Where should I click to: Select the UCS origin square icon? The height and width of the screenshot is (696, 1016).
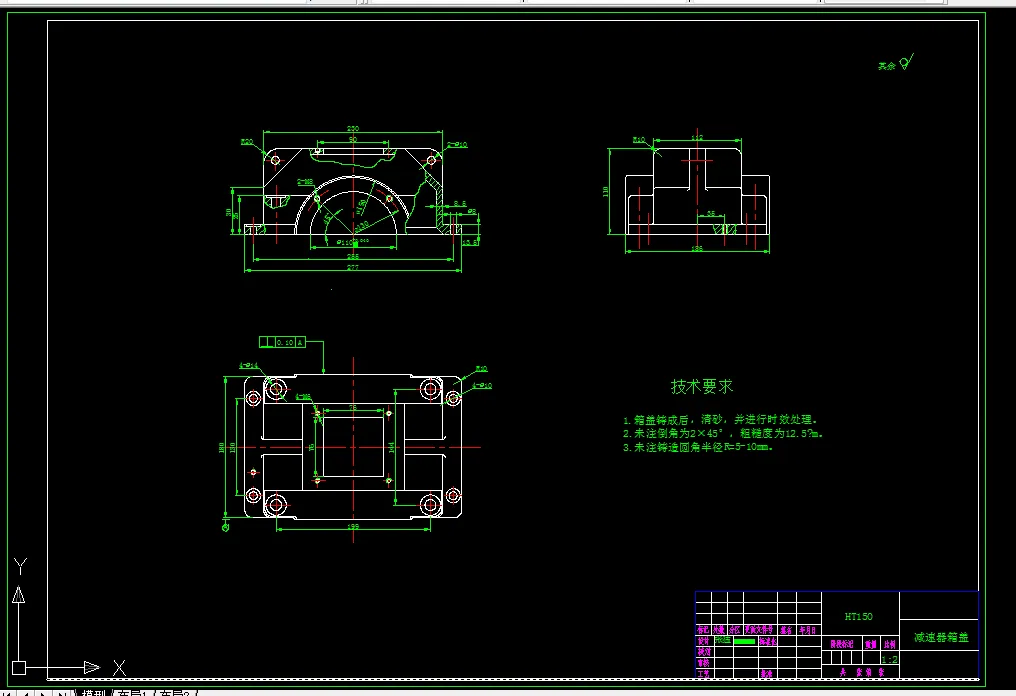tap(19, 667)
